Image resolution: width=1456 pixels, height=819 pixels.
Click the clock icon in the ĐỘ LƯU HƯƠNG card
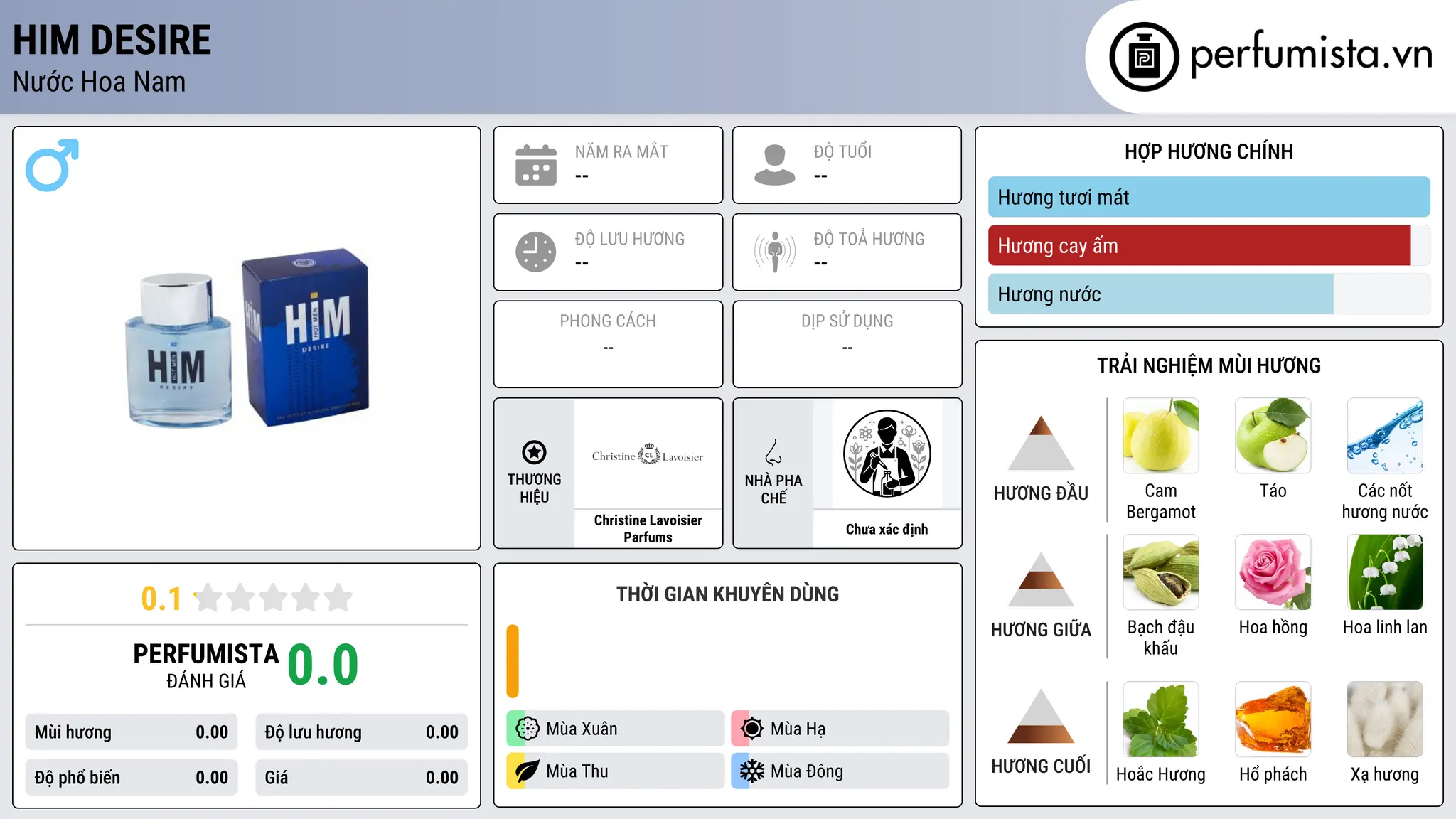click(536, 252)
